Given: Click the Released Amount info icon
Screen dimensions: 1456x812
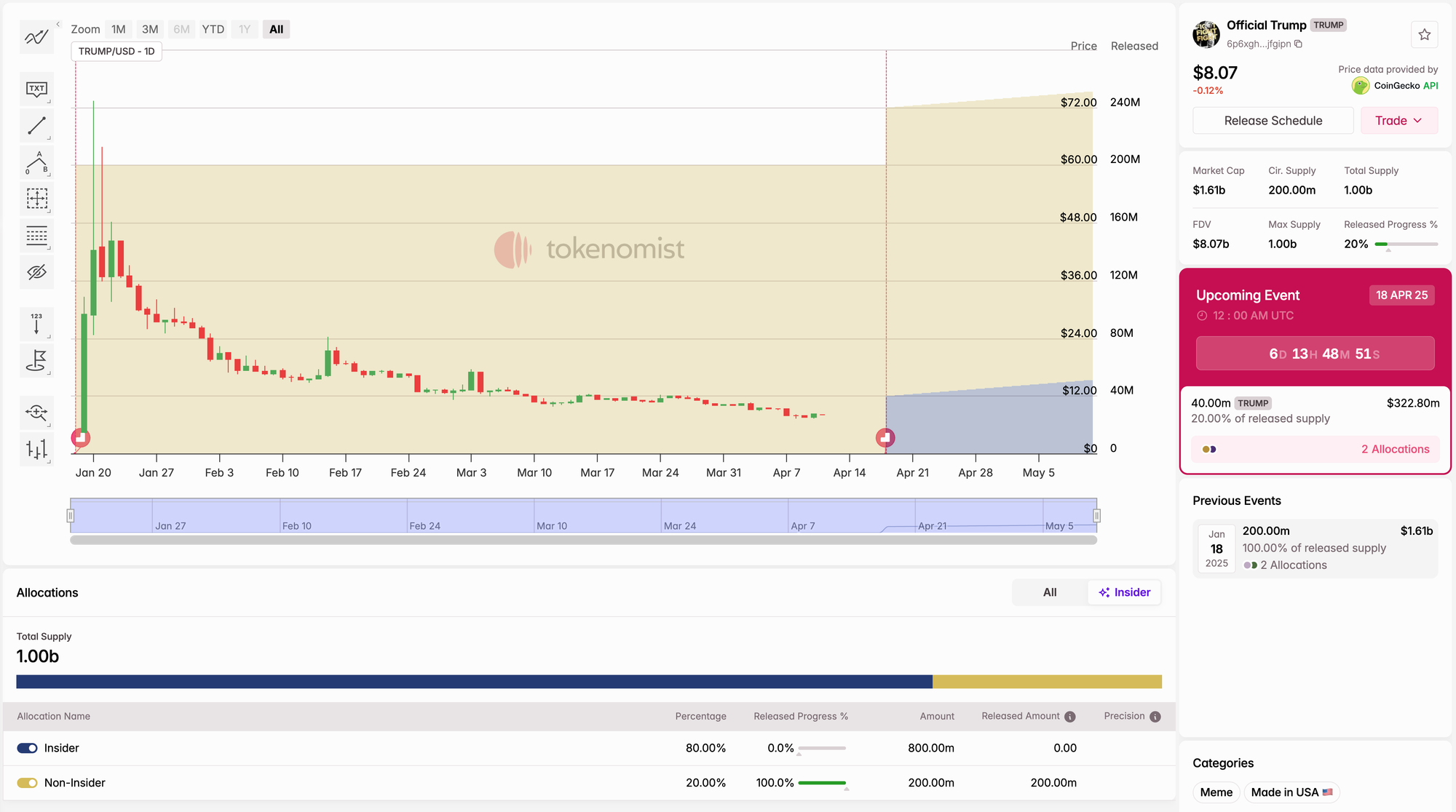Looking at the screenshot, I should tap(1069, 717).
